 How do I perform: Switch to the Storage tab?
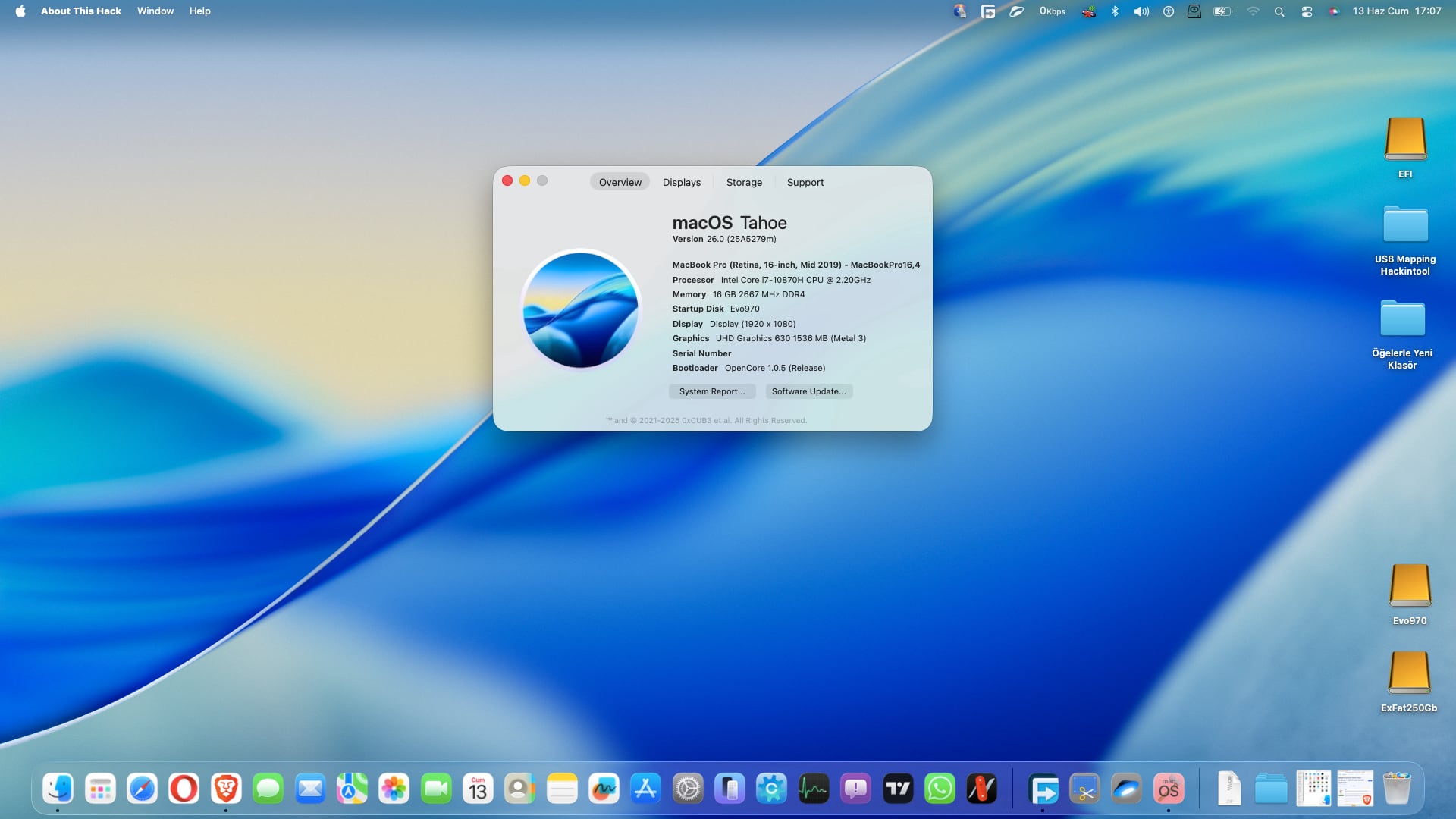(x=744, y=182)
